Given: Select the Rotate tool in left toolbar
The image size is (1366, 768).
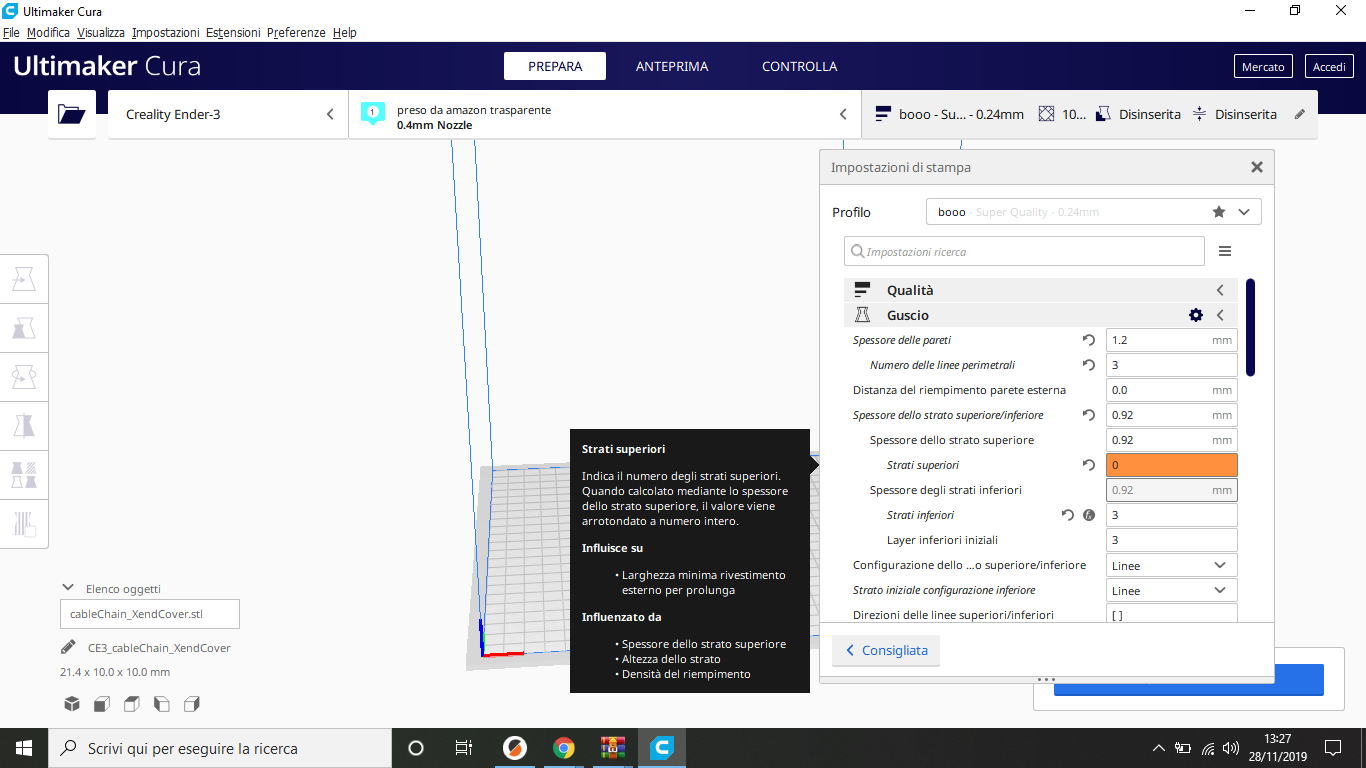Looking at the screenshot, I should [x=24, y=378].
